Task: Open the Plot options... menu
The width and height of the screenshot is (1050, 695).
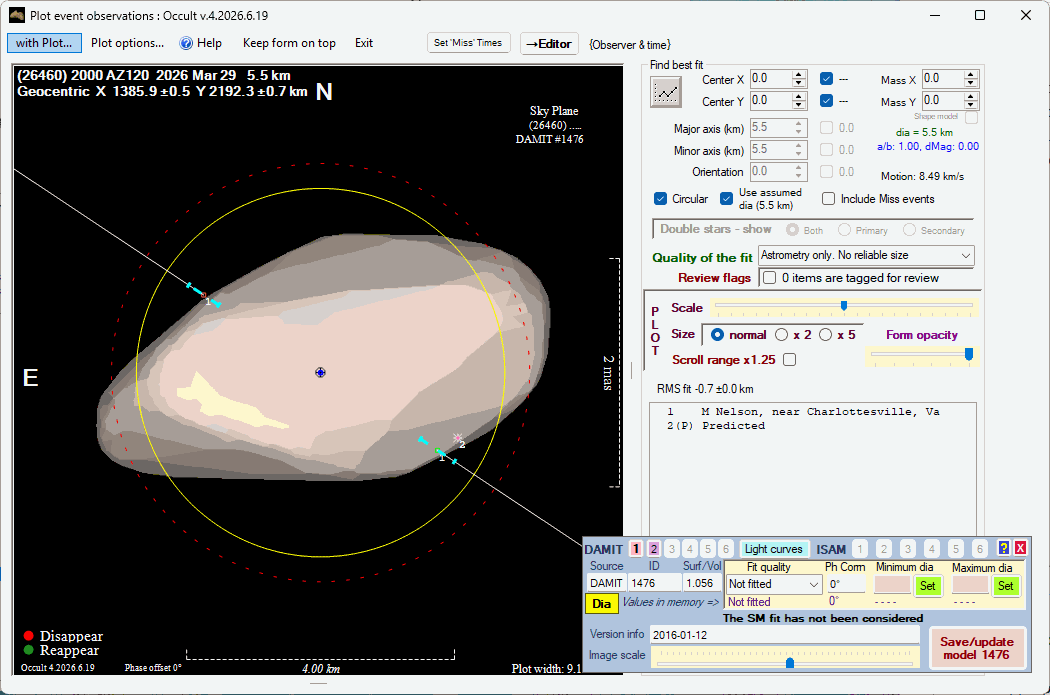Action: (x=127, y=43)
